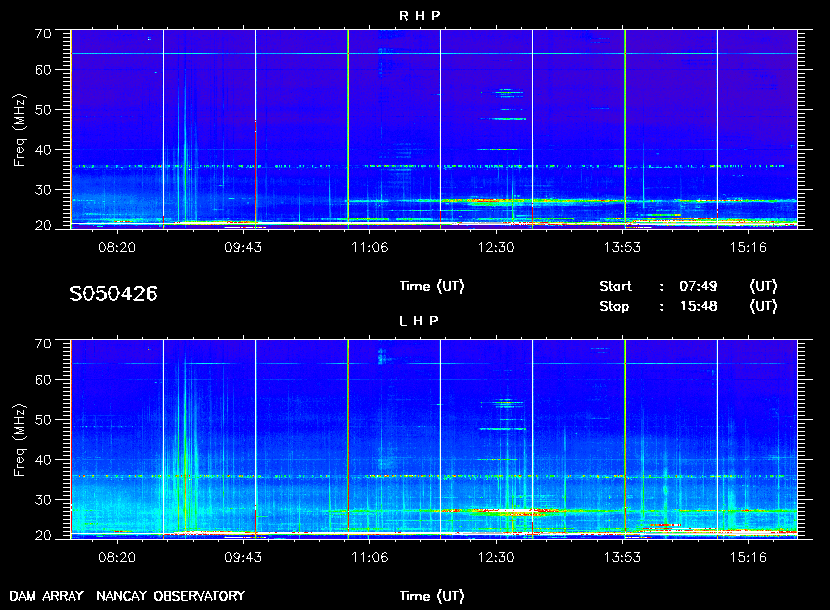
Task: Click the "50" frequency tick on LHP axis
Action: click(x=43, y=420)
